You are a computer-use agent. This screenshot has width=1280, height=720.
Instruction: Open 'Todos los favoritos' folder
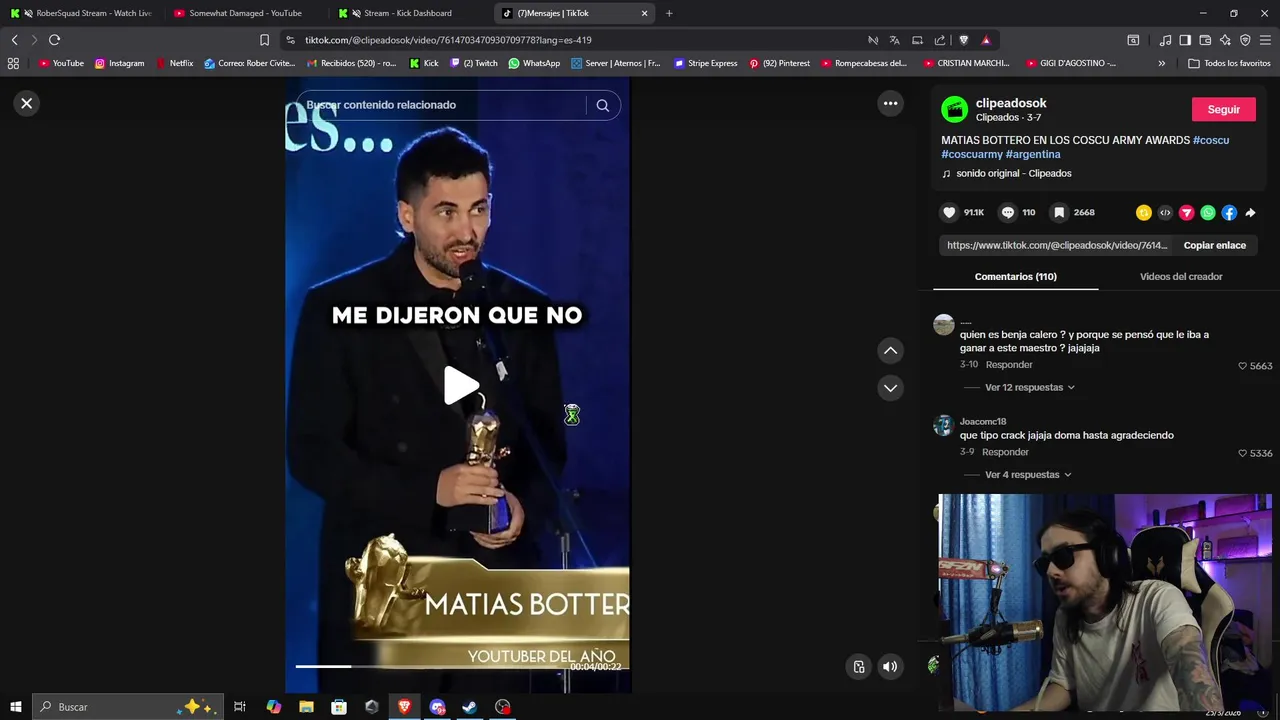point(1229,63)
